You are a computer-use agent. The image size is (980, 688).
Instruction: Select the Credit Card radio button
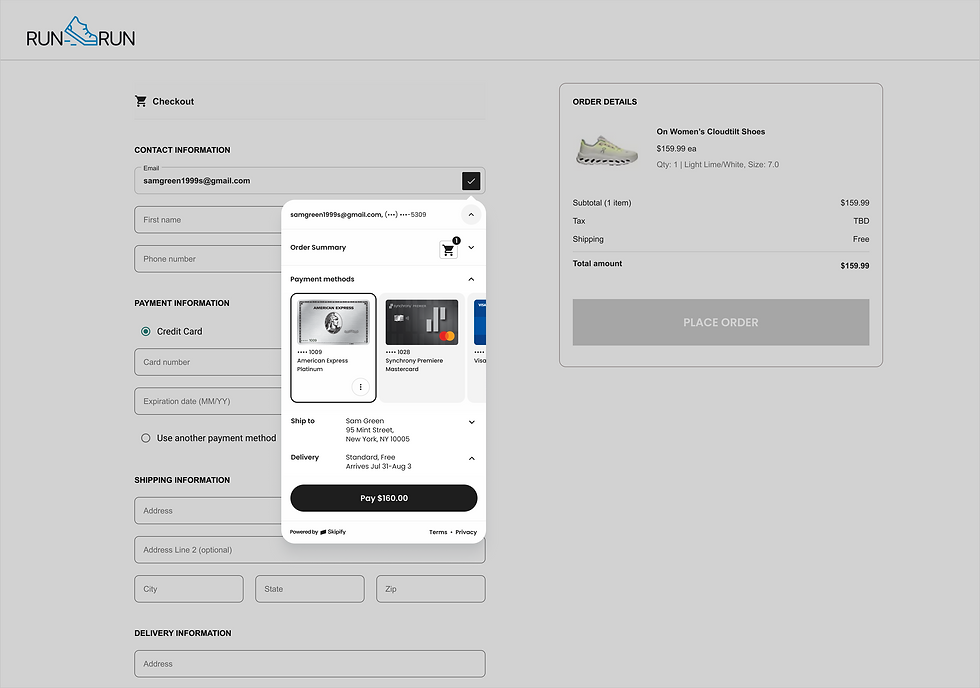(146, 331)
